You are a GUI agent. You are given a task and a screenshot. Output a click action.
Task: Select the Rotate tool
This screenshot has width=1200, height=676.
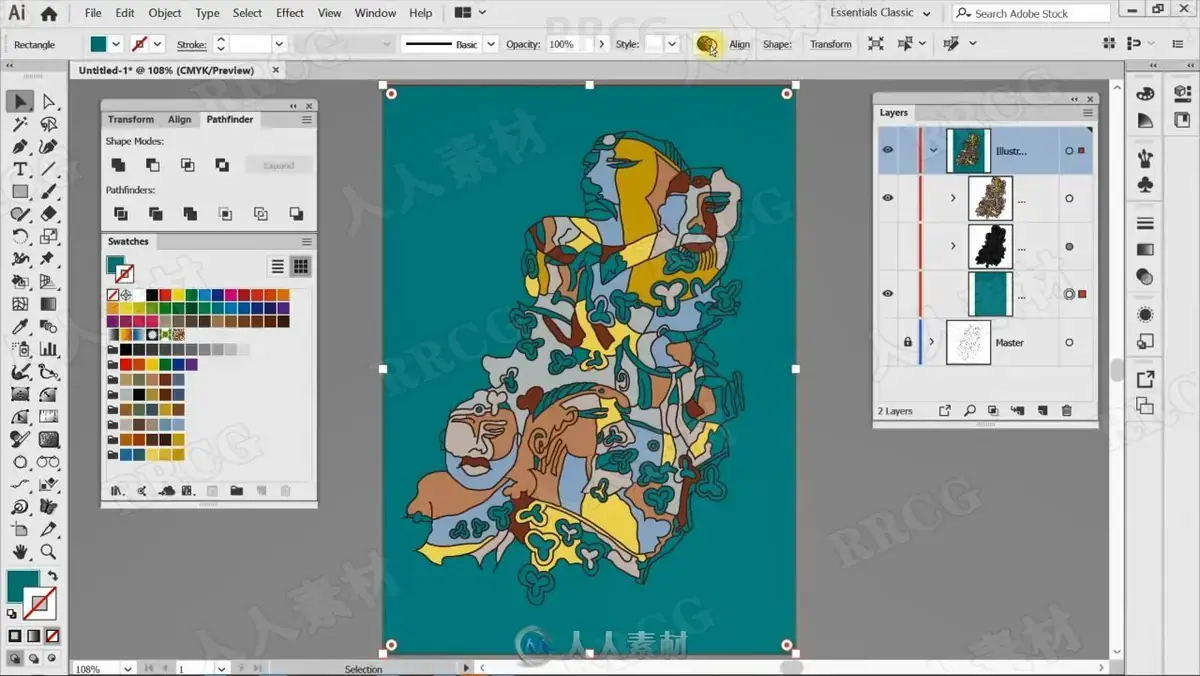20,237
